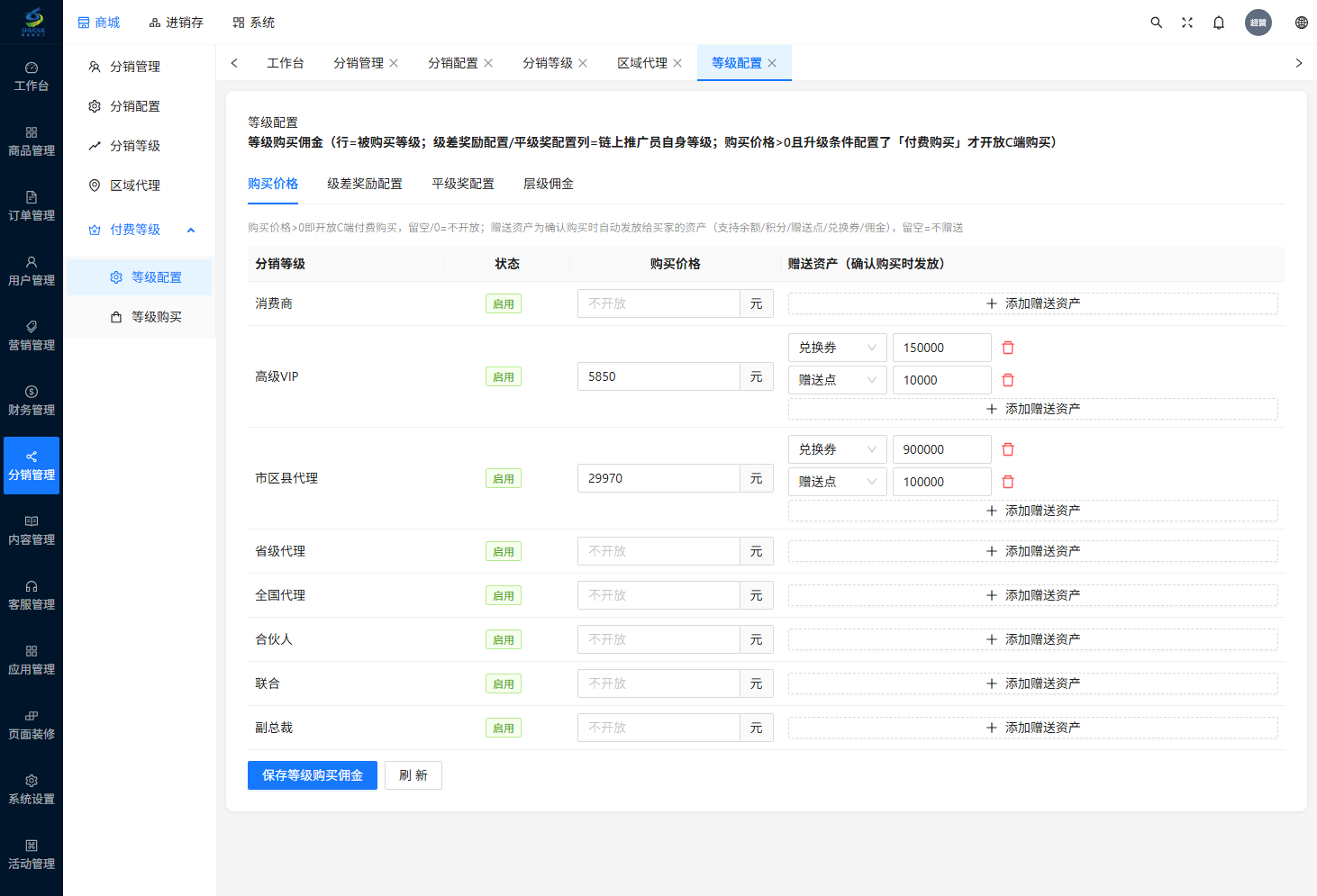Add gift asset for 消费商 row
Viewport: 1317px width, 896px height.
click(1033, 303)
